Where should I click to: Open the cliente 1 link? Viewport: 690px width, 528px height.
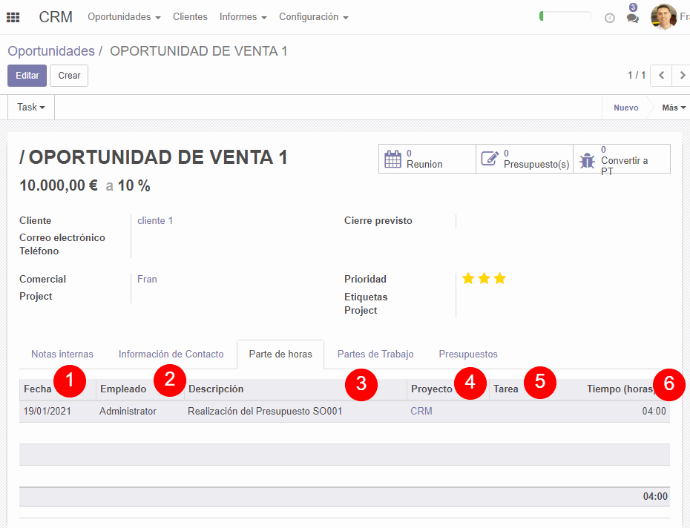click(x=155, y=220)
